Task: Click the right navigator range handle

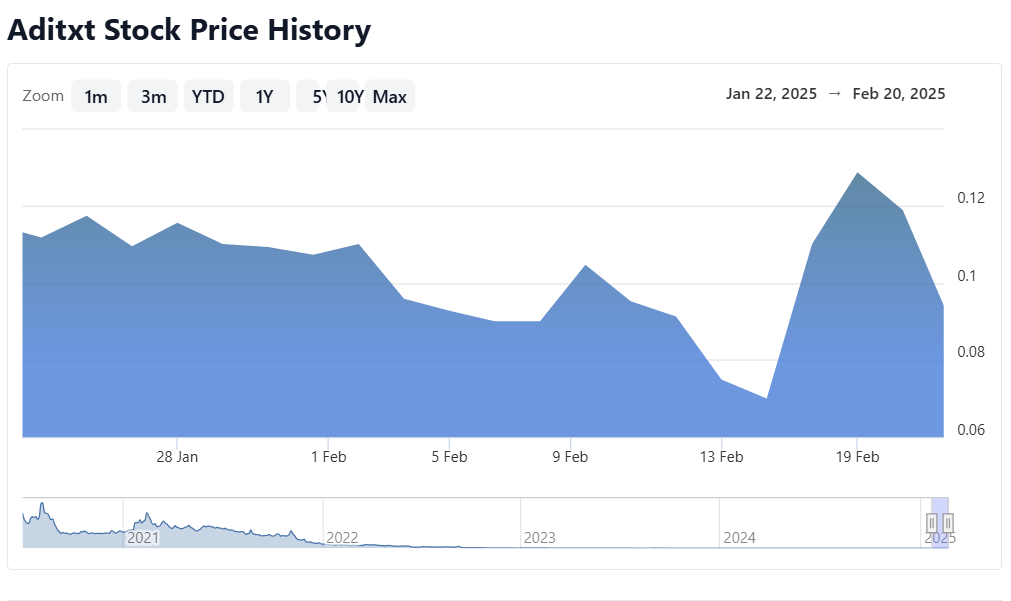Action: tap(948, 523)
